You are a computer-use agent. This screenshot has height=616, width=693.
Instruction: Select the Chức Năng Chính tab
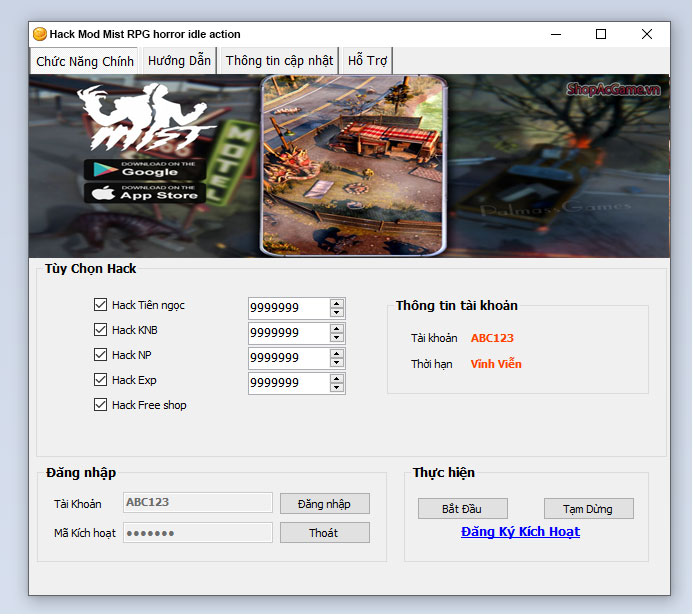[x=85, y=61]
